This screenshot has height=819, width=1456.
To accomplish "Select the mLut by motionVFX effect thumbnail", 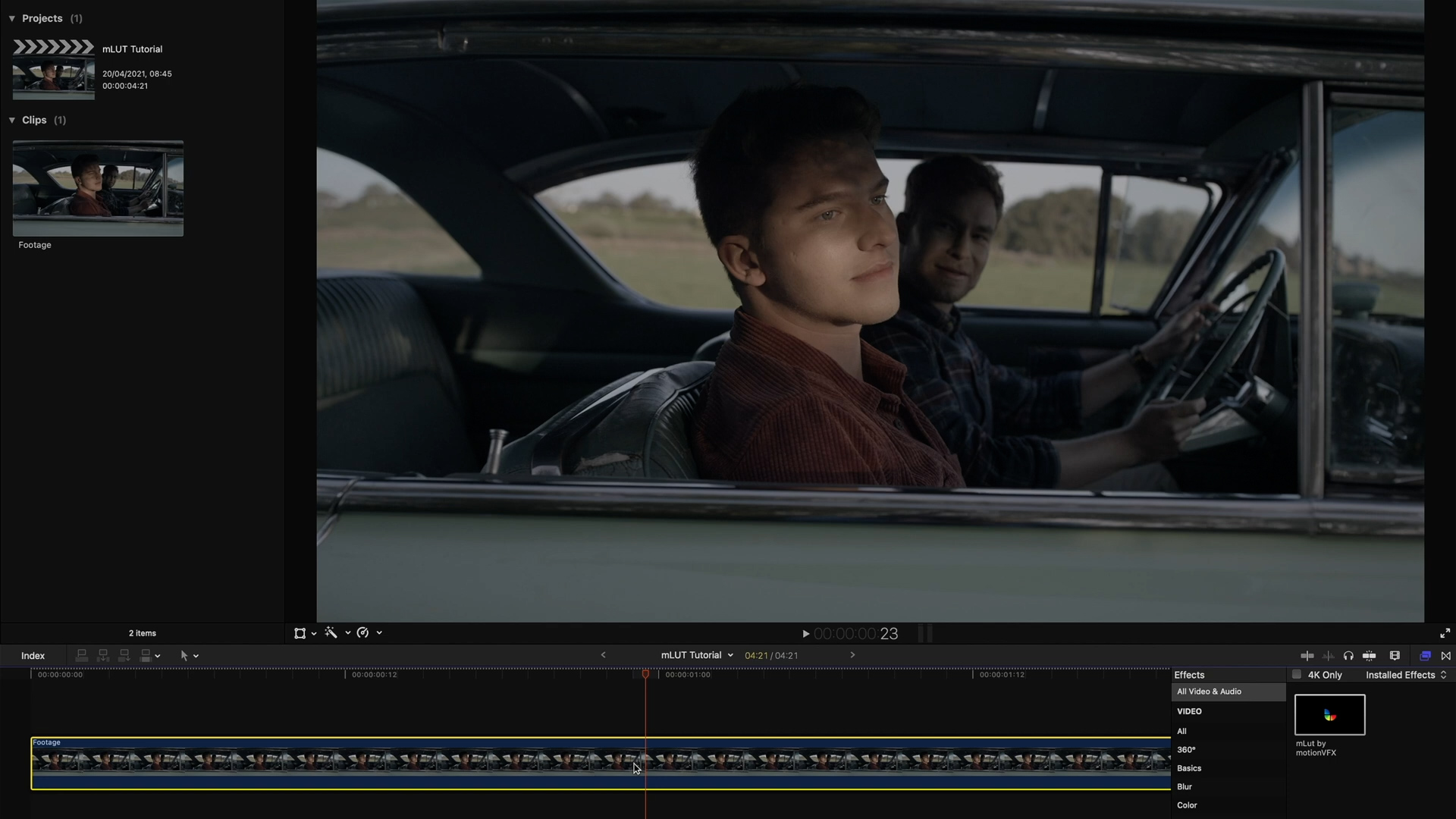I will point(1329,714).
